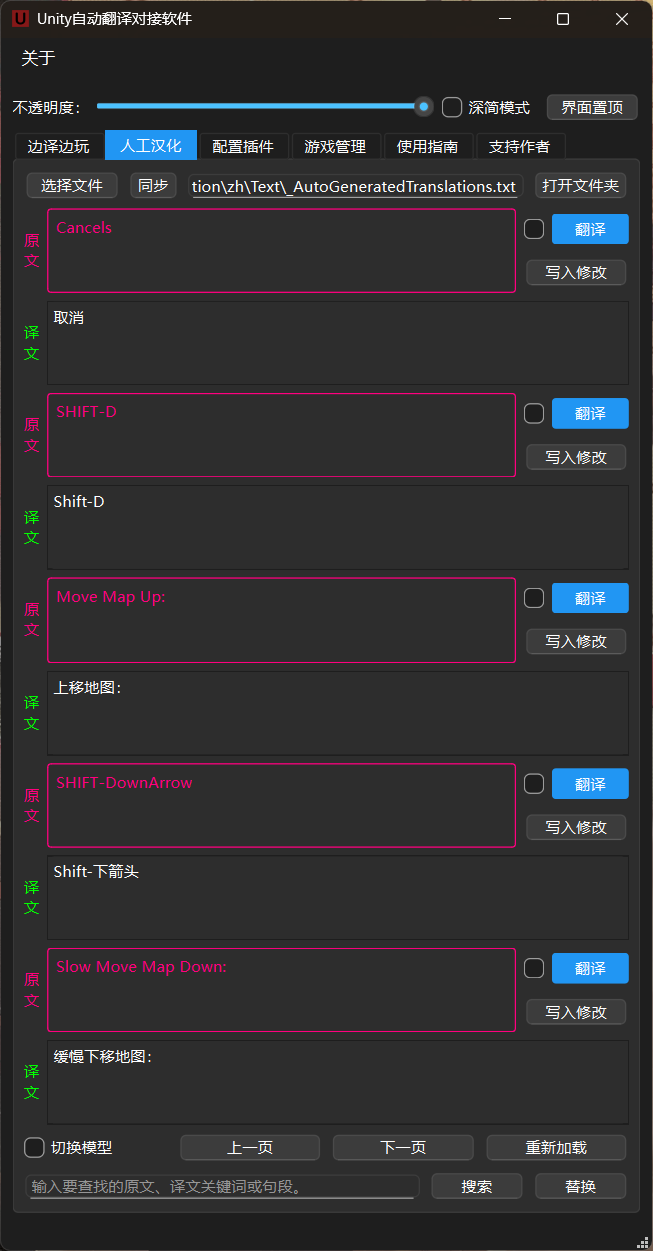Check the box next to SHIFT-DownArrow entry
The image size is (653, 1251).
click(534, 783)
